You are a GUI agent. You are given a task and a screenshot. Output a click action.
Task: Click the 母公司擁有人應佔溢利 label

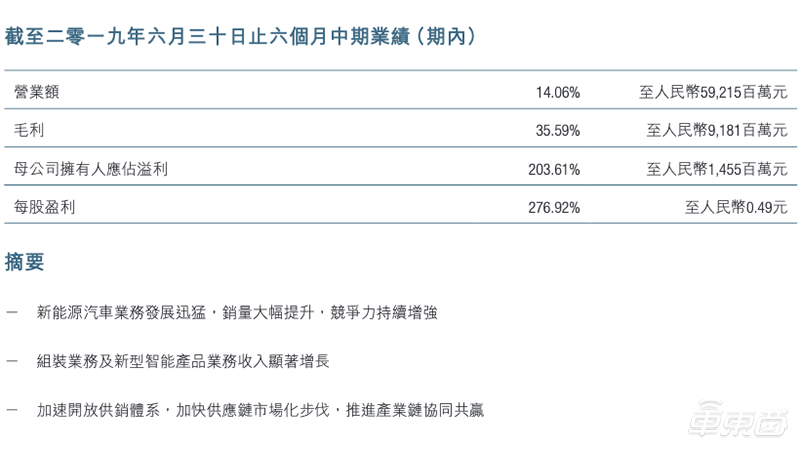tap(90, 169)
